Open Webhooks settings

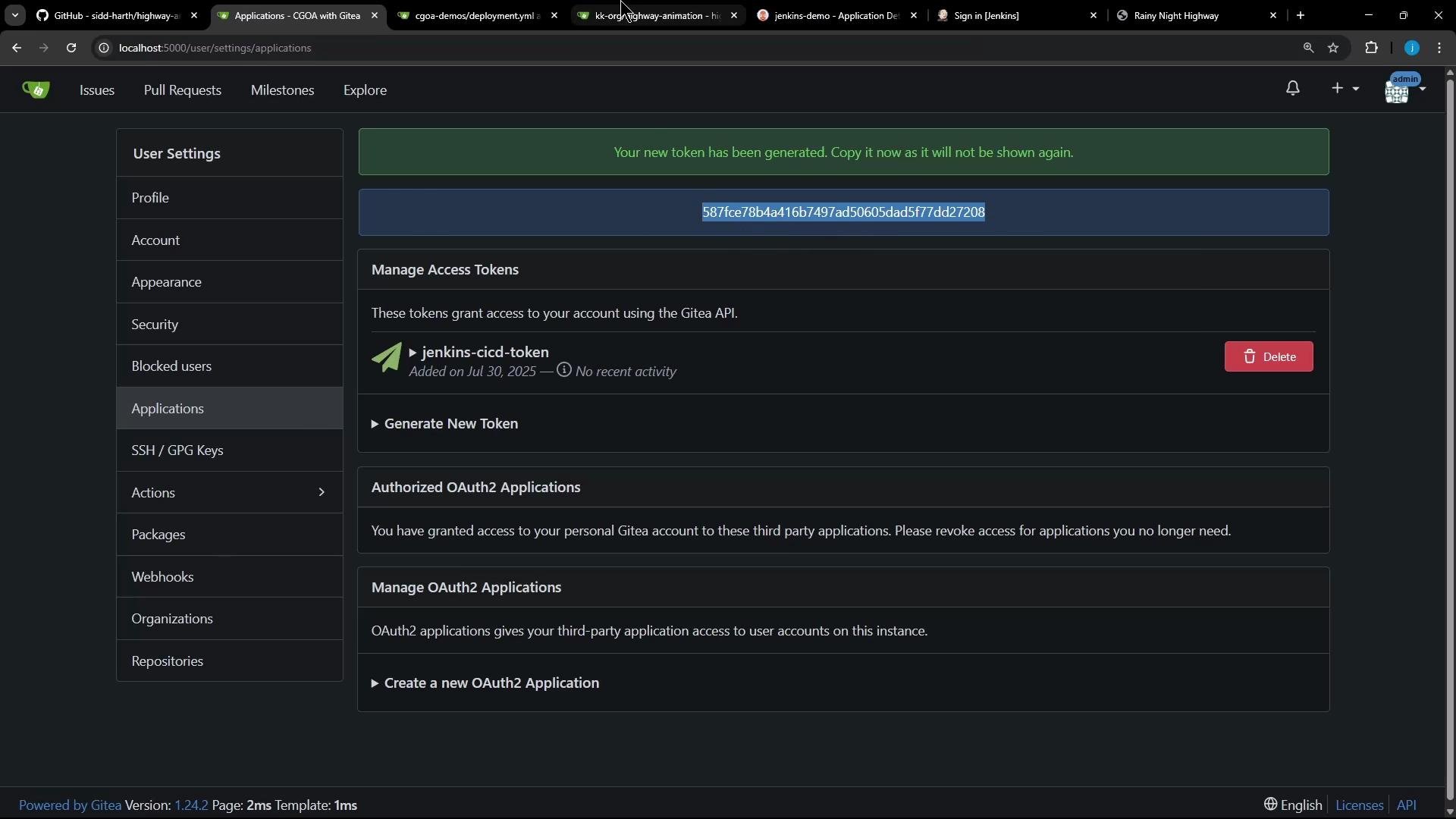coord(229,576)
